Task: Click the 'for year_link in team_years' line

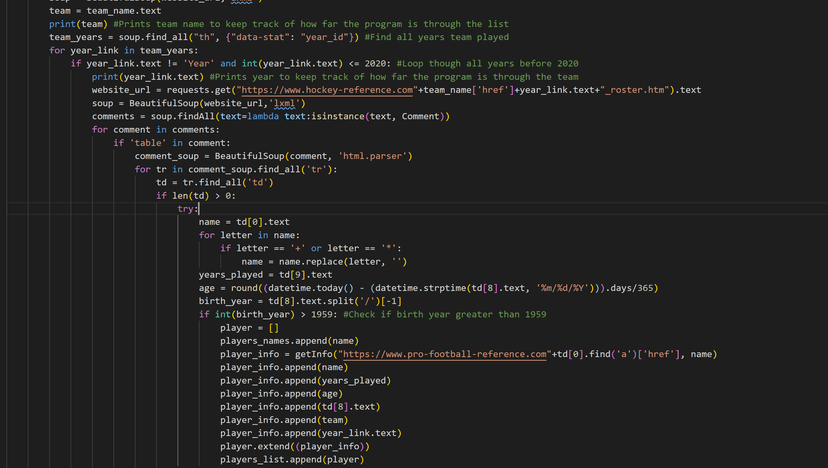Action: 124,50
